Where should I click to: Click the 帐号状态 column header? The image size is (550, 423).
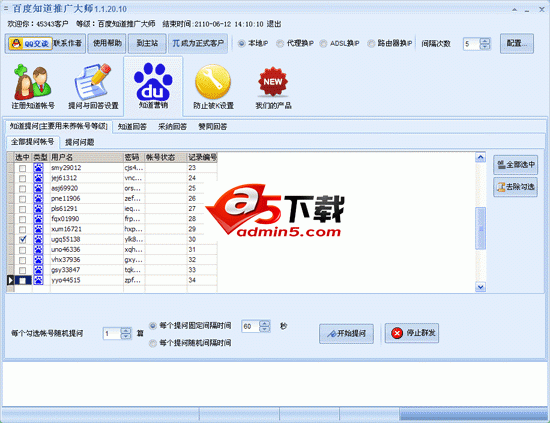[166, 157]
